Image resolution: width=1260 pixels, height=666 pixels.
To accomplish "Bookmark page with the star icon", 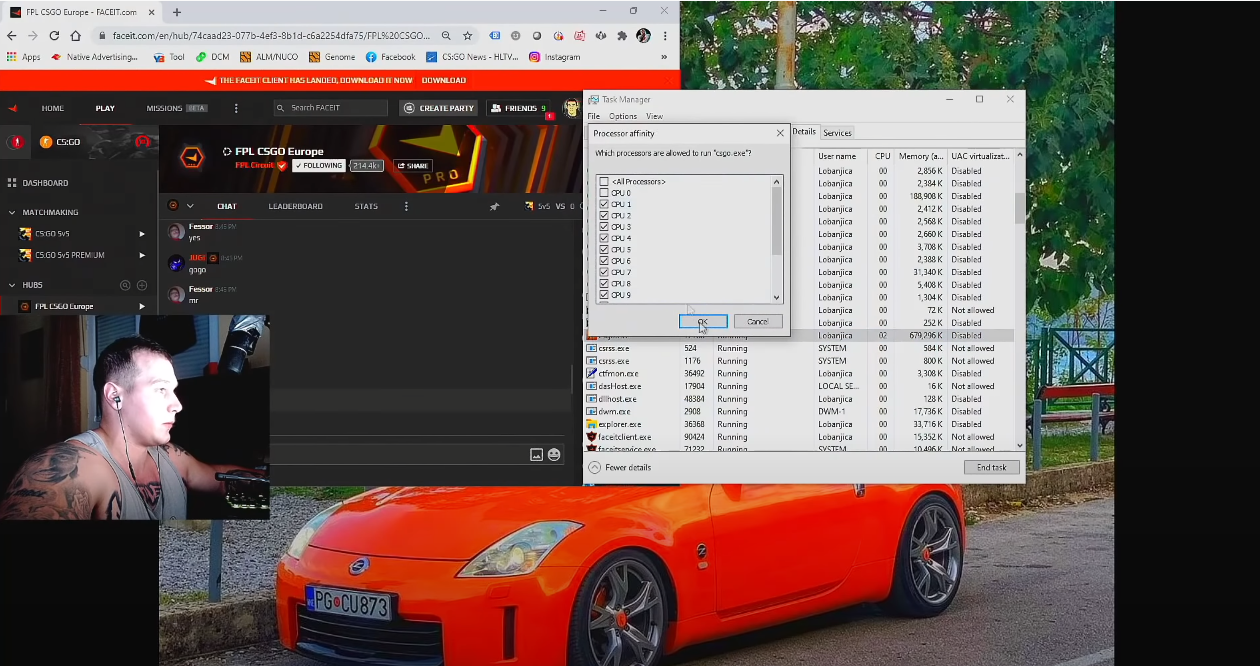I will click(x=467, y=36).
